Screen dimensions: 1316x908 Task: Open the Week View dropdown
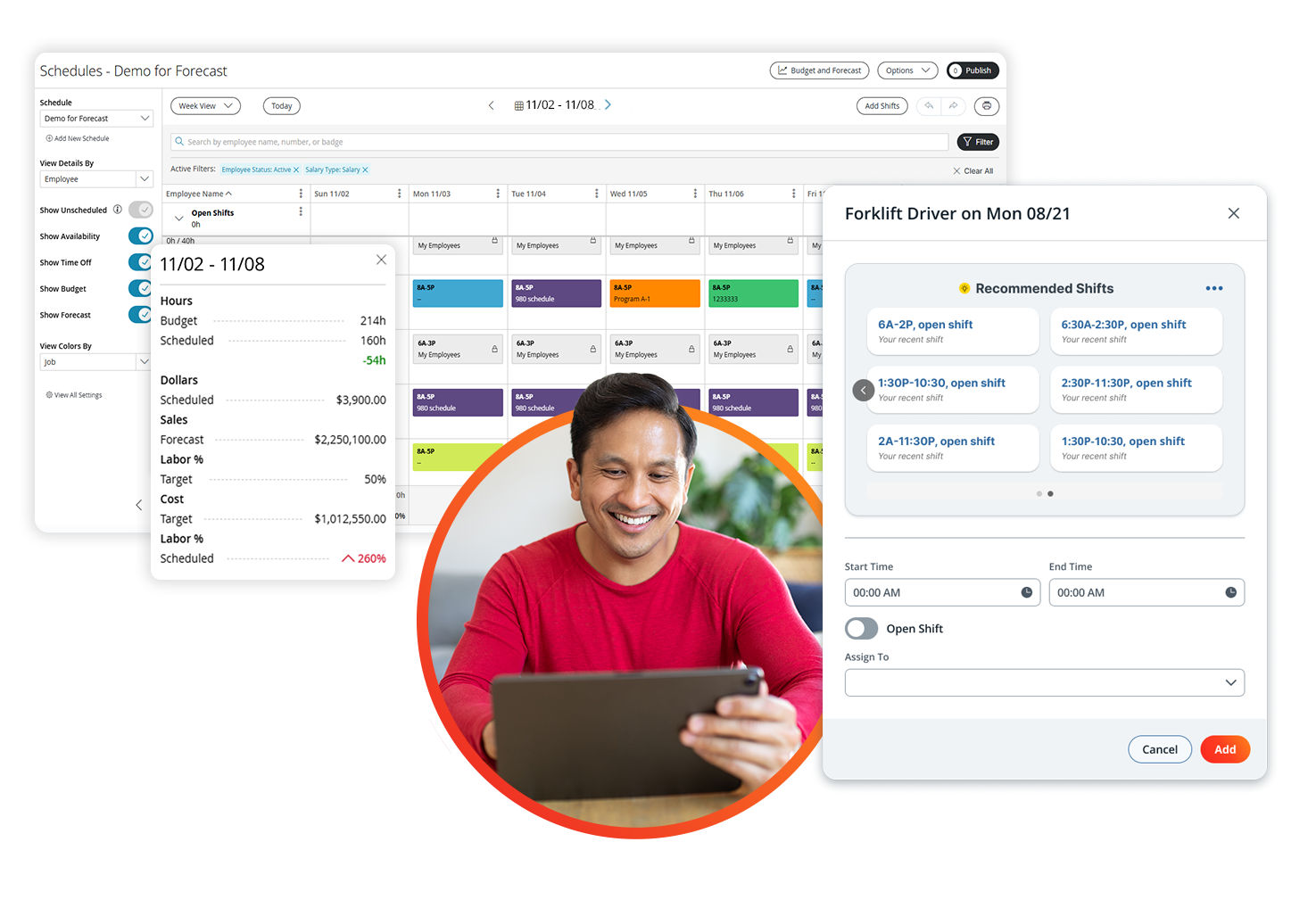[205, 106]
